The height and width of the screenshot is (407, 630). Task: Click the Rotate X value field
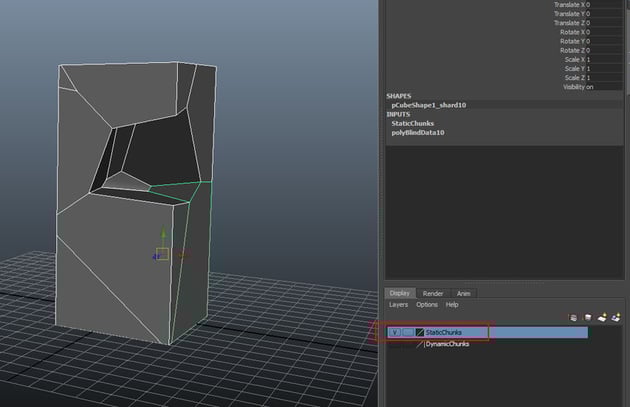point(604,32)
